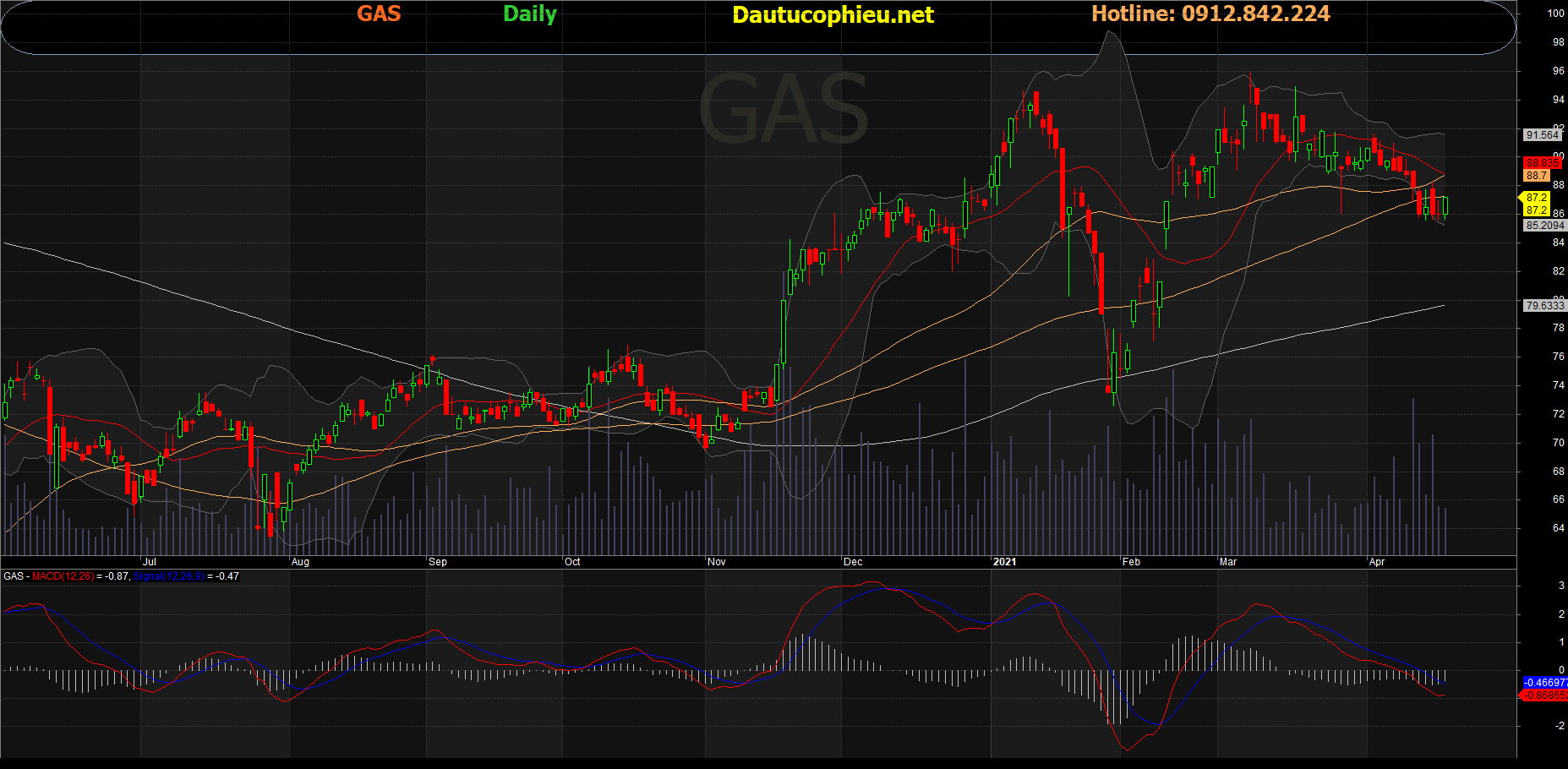Viewport: 1568px width, 769px height.
Task: Click the large GAS watermark on chart
Action: coord(783,110)
